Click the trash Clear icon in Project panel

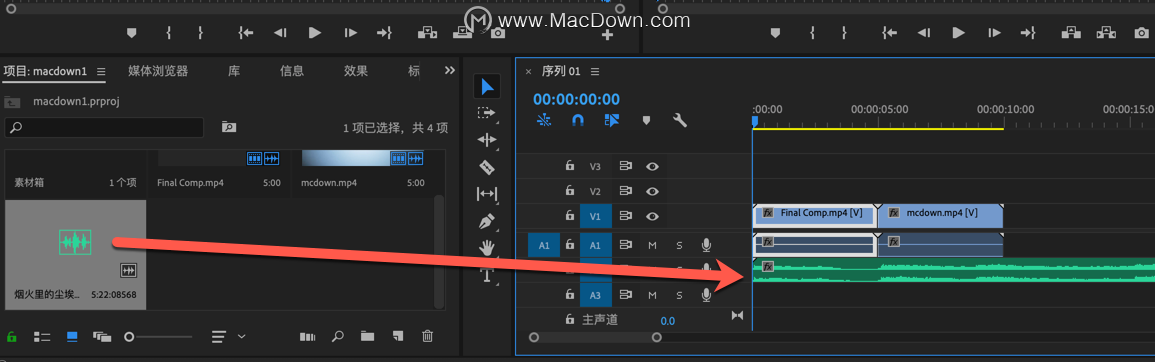(x=427, y=336)
